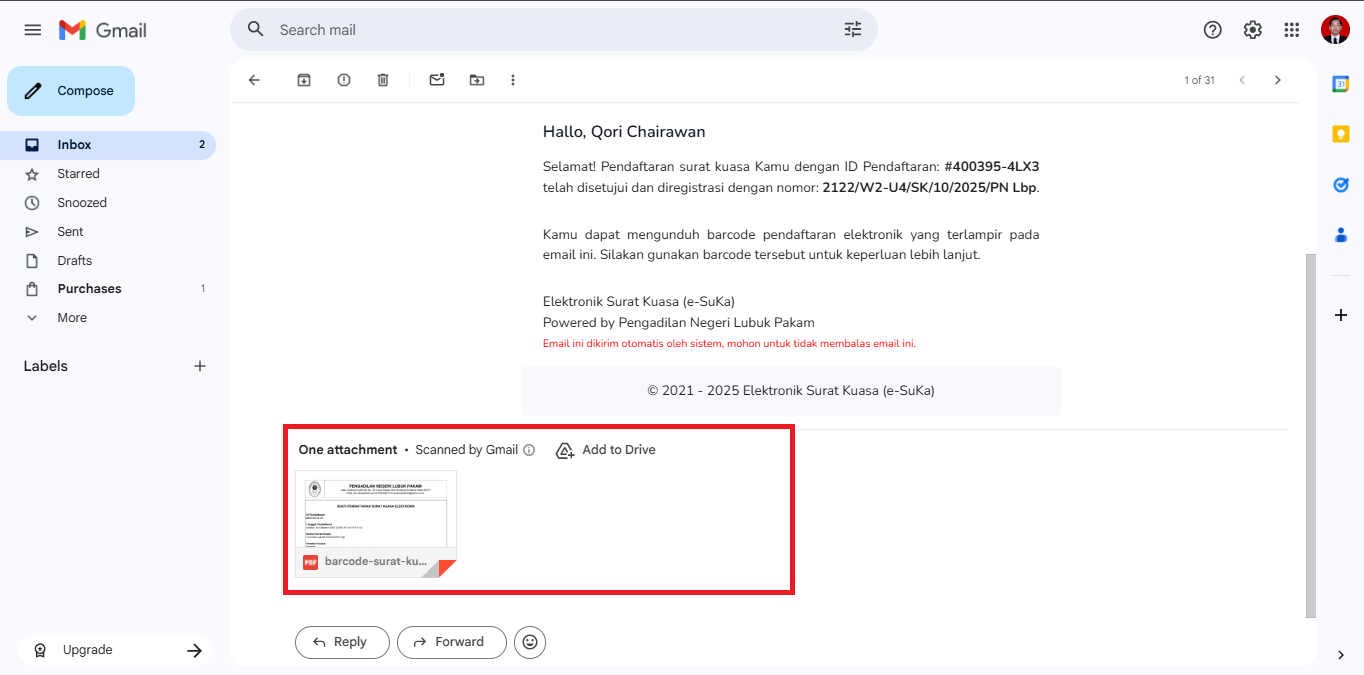This screenshot has width=1364, height=675.
Task: Open the barcode-surat-kuasa PDF attachment thumbnail
Action: click(x=376, y=513)
